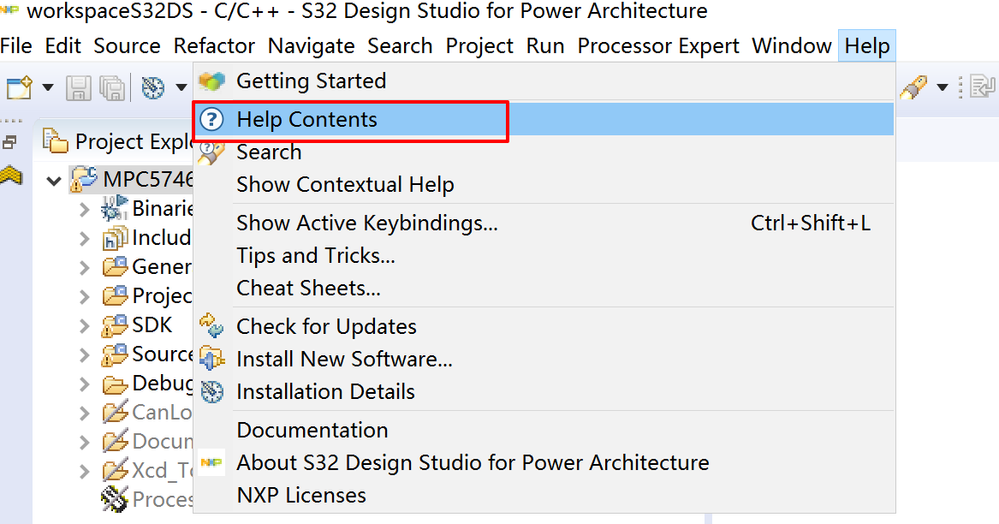The image size is (999, 524).
Task: Click the Getting Started icon in Help menu
Action: [x=212, y=81]
